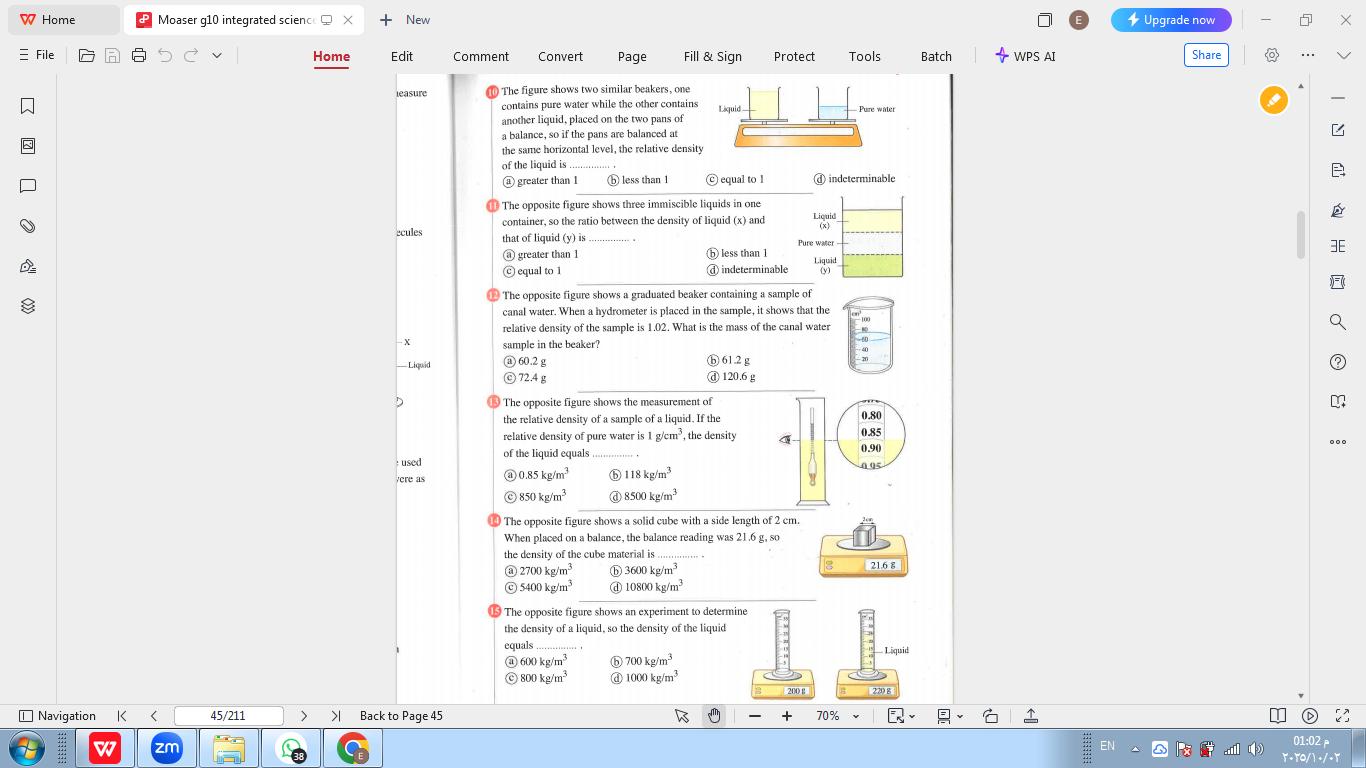
Task: Open the Batch tab
Action: [936, 56]
